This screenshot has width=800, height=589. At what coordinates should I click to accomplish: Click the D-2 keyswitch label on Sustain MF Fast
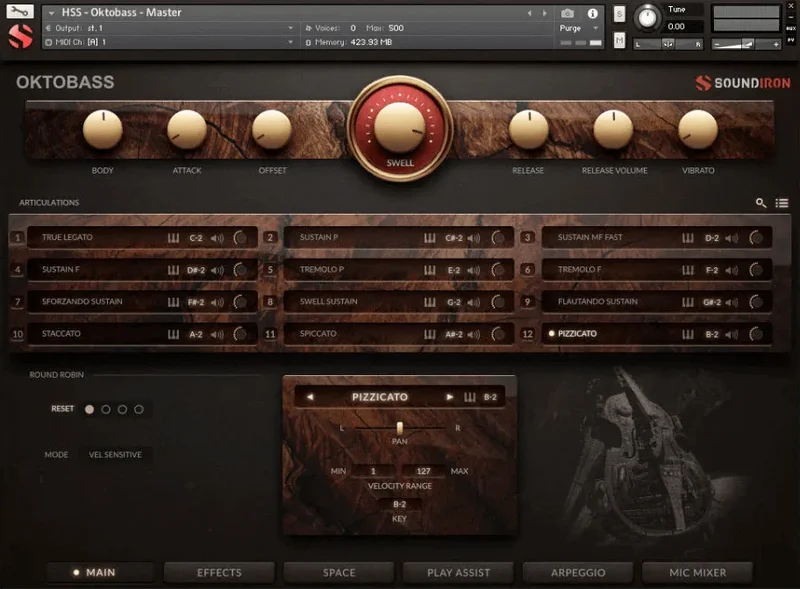712,238
